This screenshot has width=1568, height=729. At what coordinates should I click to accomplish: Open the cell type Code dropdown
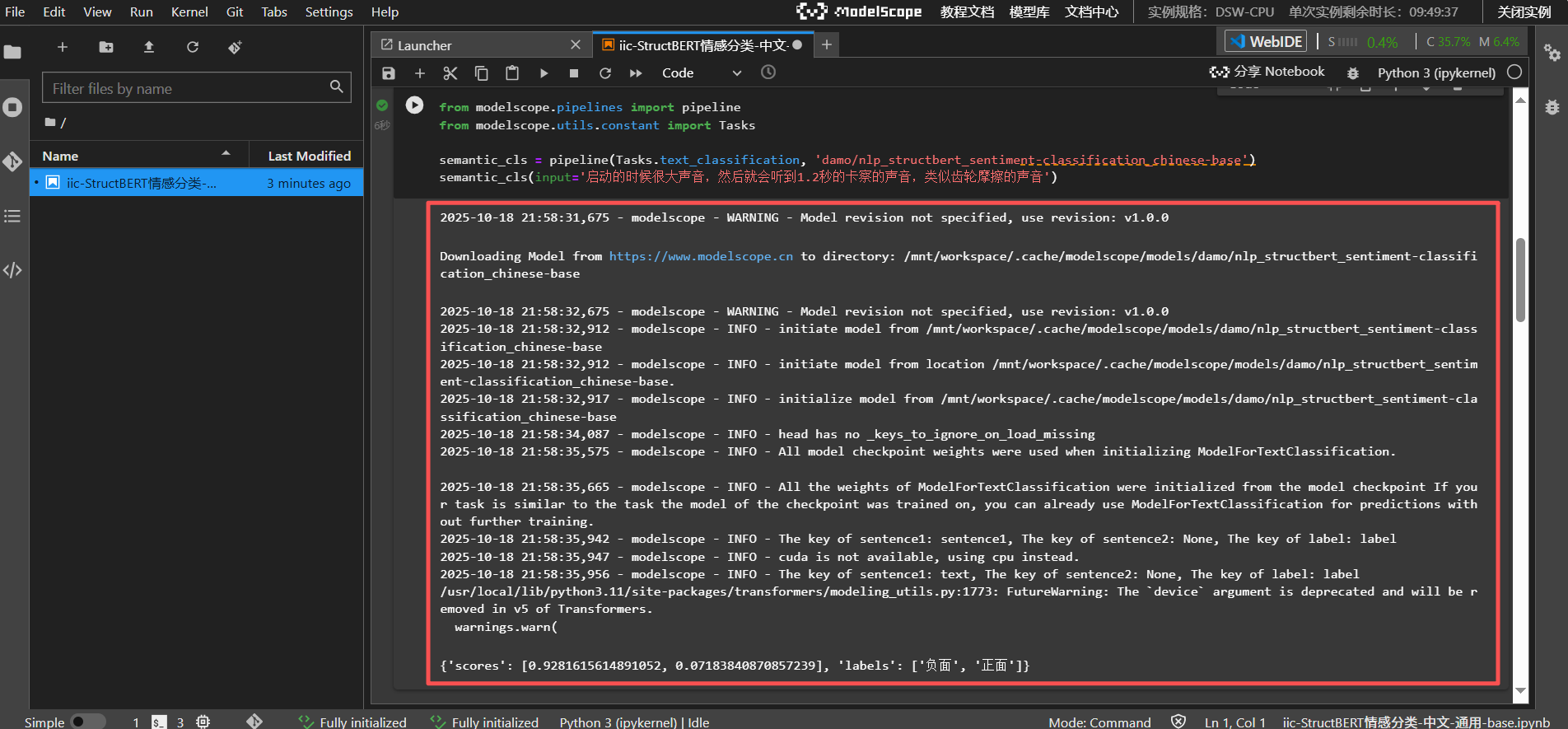coord(701,73)
